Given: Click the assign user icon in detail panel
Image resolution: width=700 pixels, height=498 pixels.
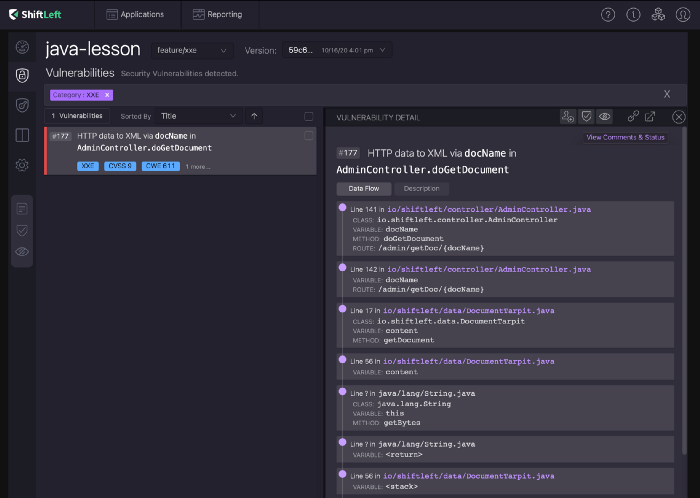Looking at the screenshot, I should point(568,117).
